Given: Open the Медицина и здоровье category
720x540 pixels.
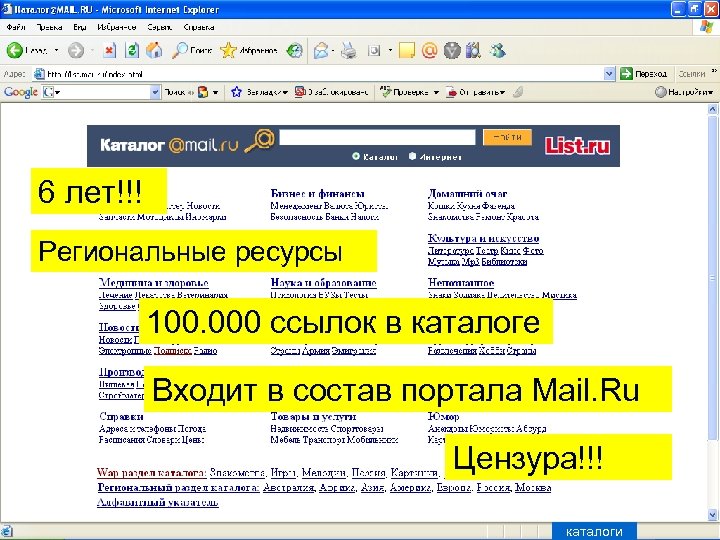Looking at the screenshot, I should [153, 282].
